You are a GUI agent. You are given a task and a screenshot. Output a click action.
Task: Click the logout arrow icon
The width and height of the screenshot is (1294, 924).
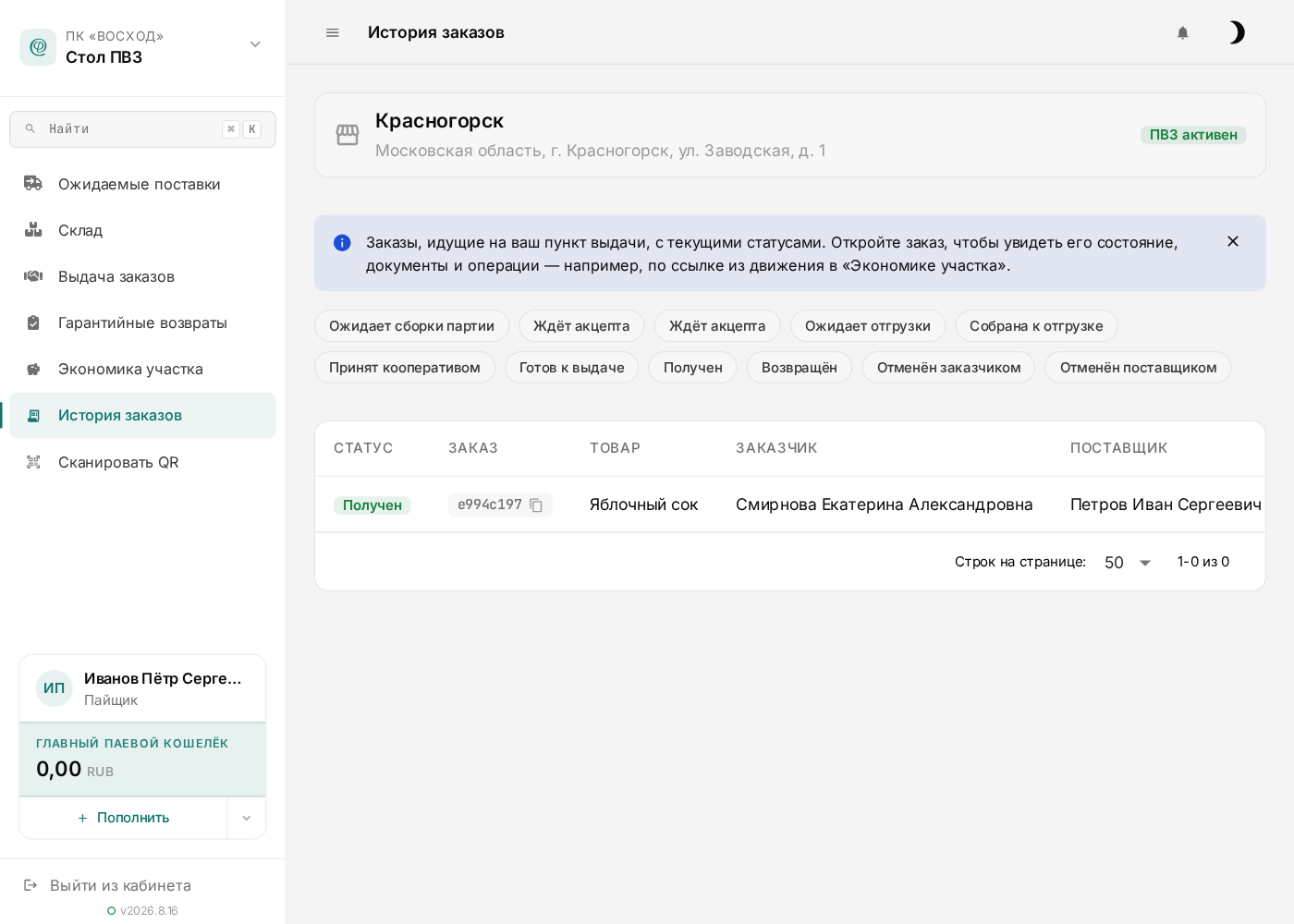pyautogui.click(x=31, y=885)
